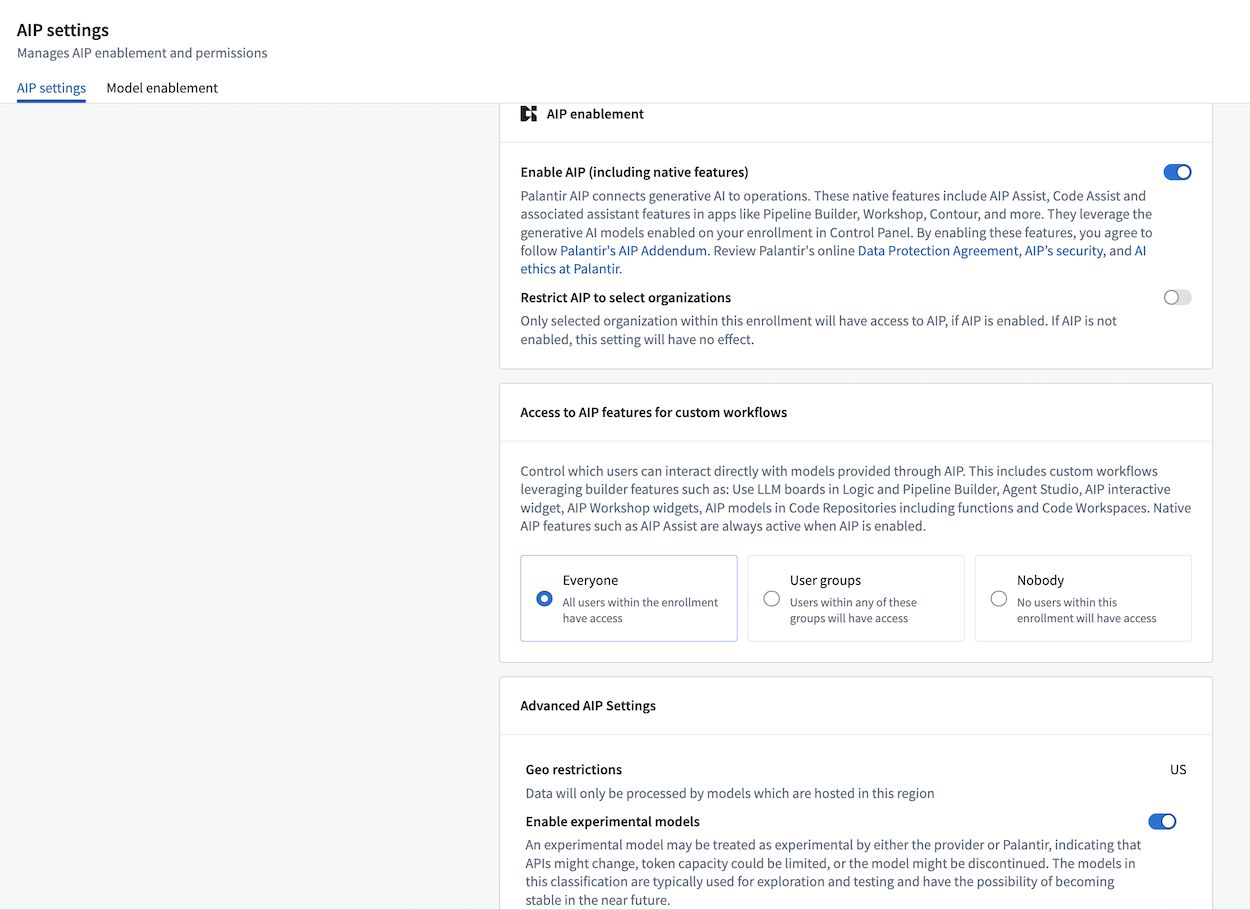
Task: Open the AIP settings tab
Action: (x=51, y=88)
